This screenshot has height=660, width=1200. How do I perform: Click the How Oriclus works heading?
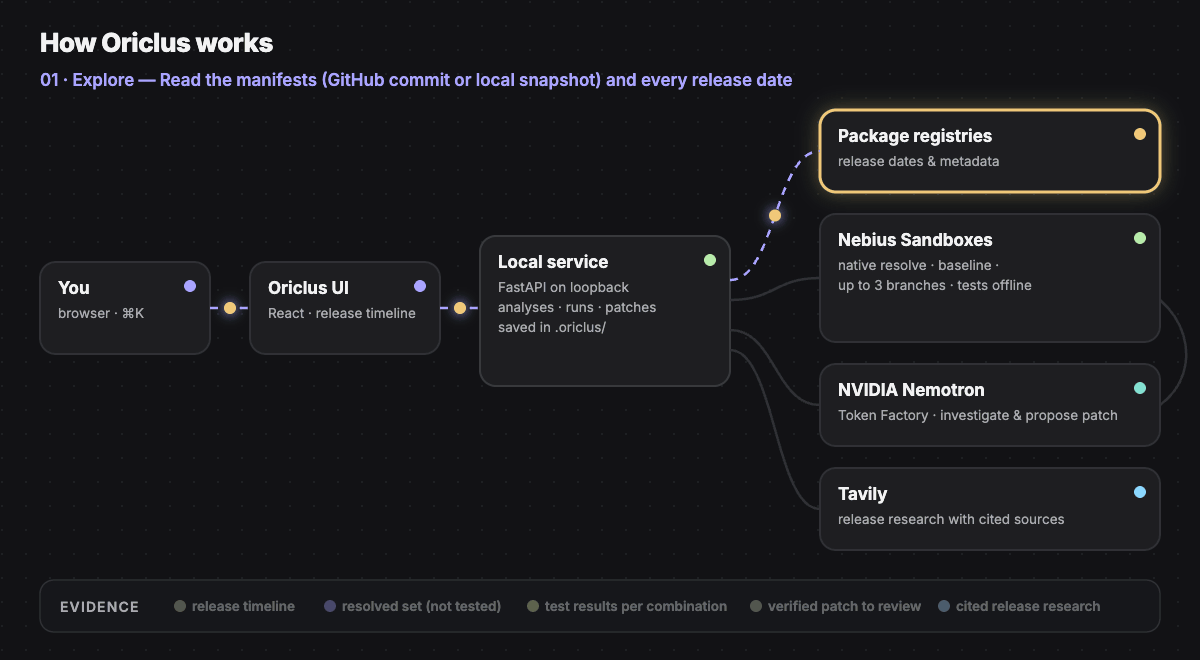pyautogui.click(x=156, y=43)
